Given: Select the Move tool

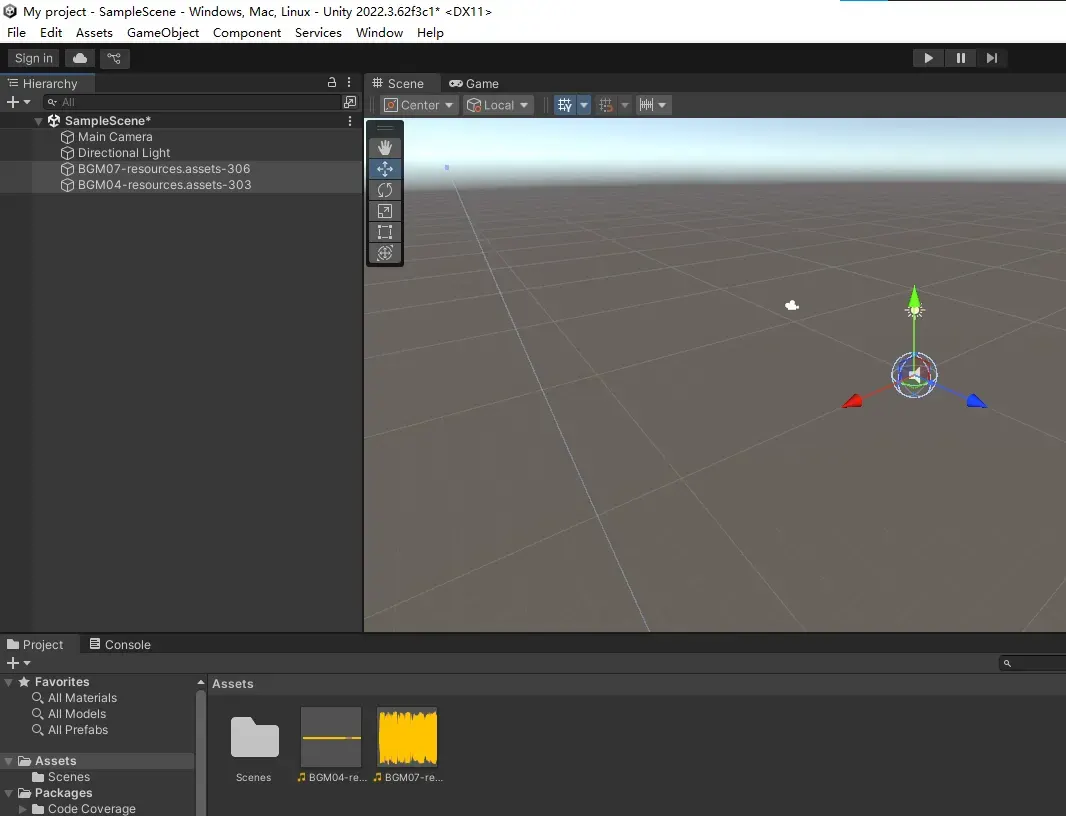Looking at the screenshot, I should [x=385, y=169].
